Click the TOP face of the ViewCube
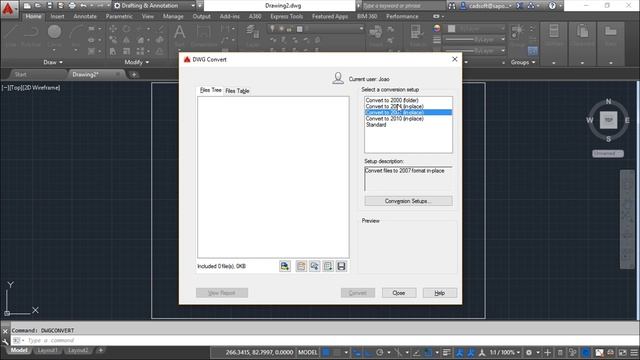Viewport: 640px width, 360px height. (x=608, y=120)
